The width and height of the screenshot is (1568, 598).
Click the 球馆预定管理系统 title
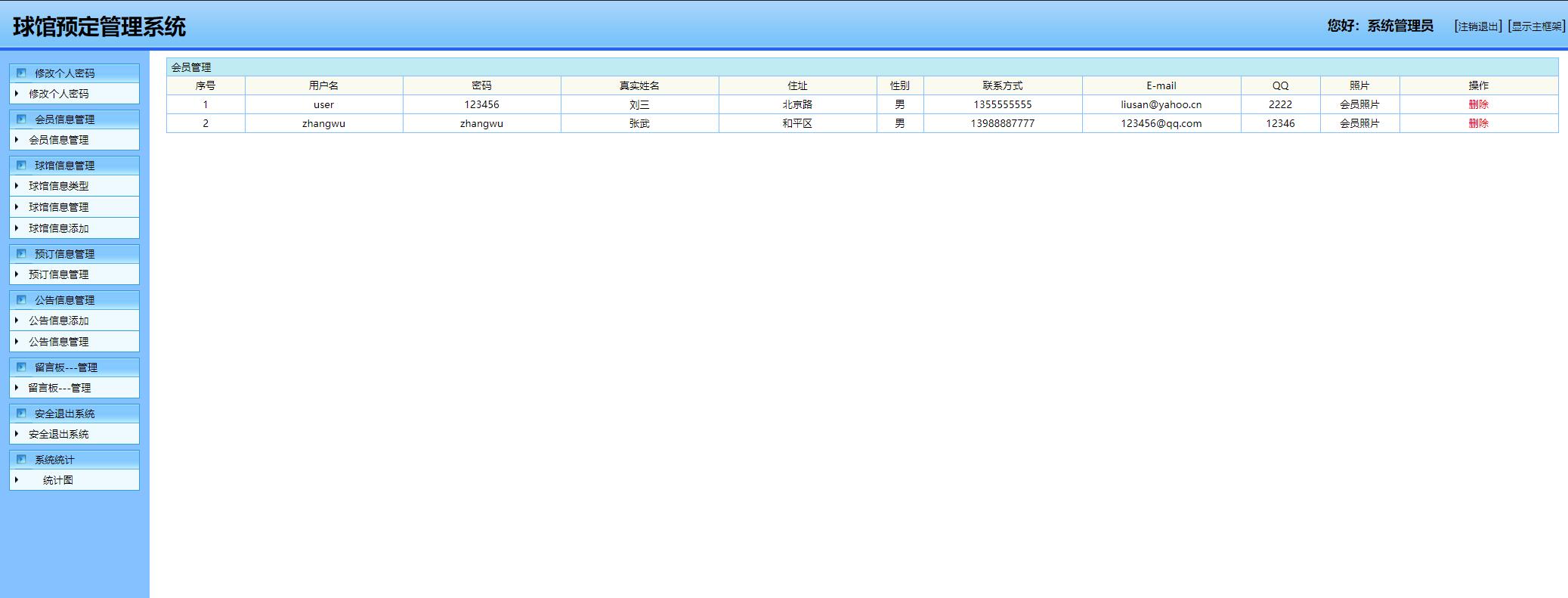[x=99, y=26]
